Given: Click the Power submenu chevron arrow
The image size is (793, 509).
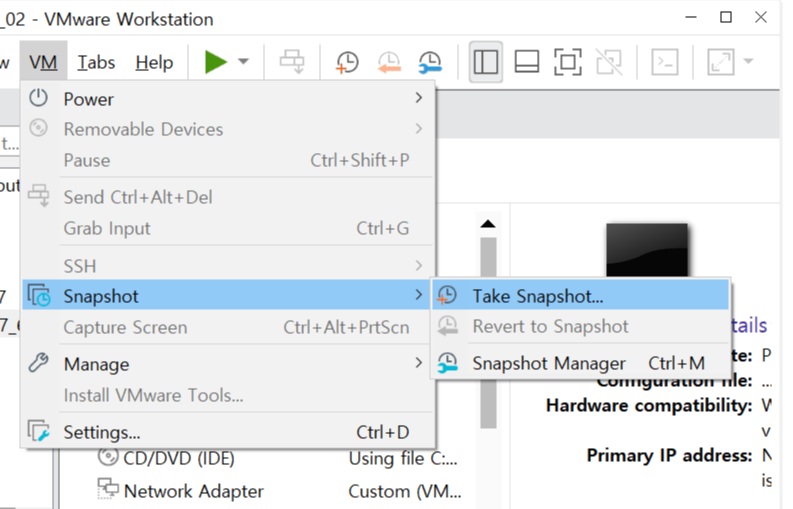Looking at the screenshot, I should click(419, 98).
